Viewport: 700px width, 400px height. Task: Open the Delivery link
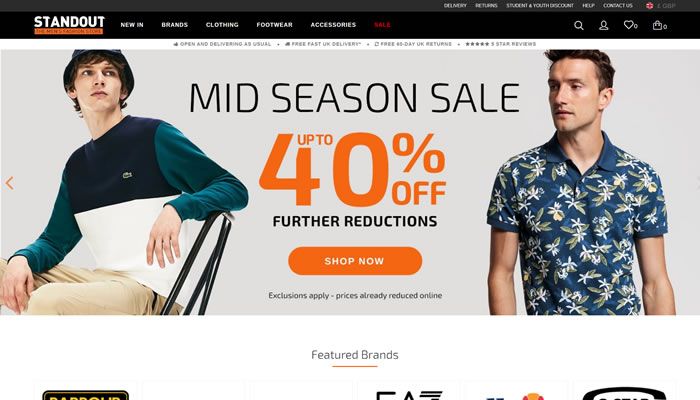tap(455, 6)
